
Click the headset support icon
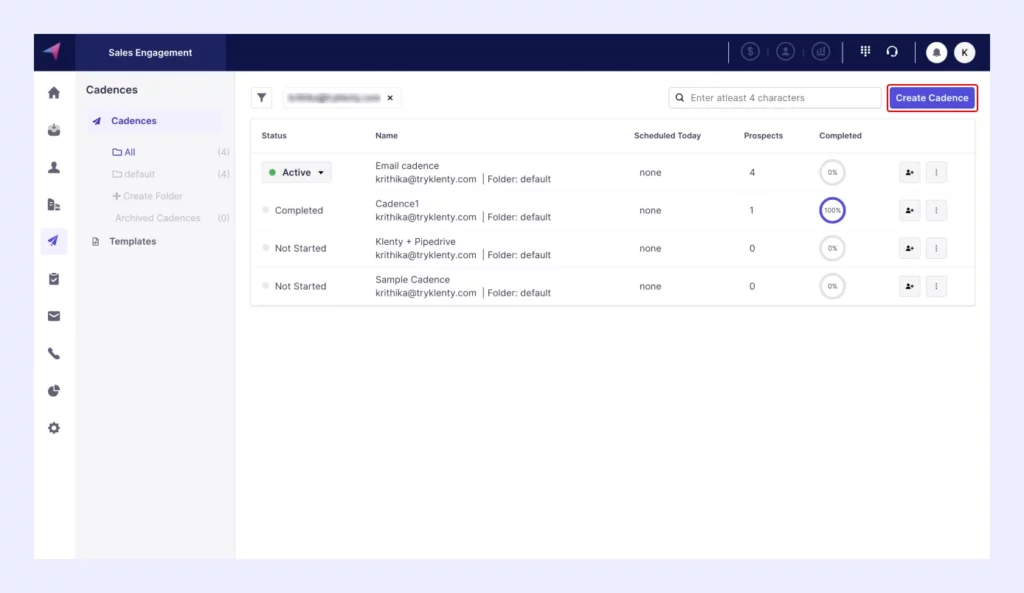891,51
